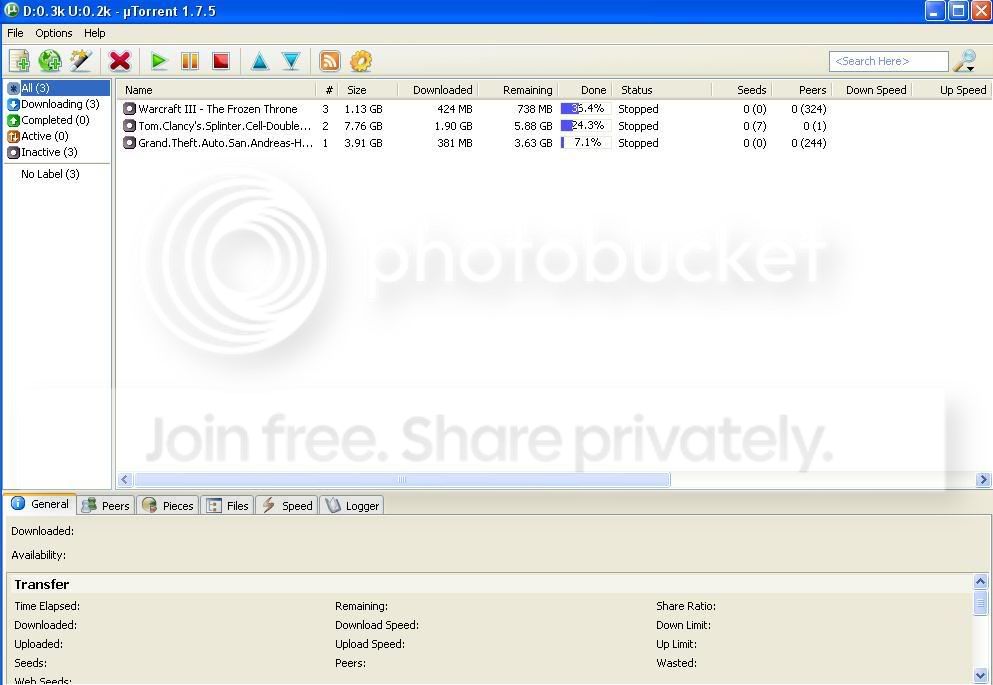Sort by the Done column header

[x=585, y=90]
